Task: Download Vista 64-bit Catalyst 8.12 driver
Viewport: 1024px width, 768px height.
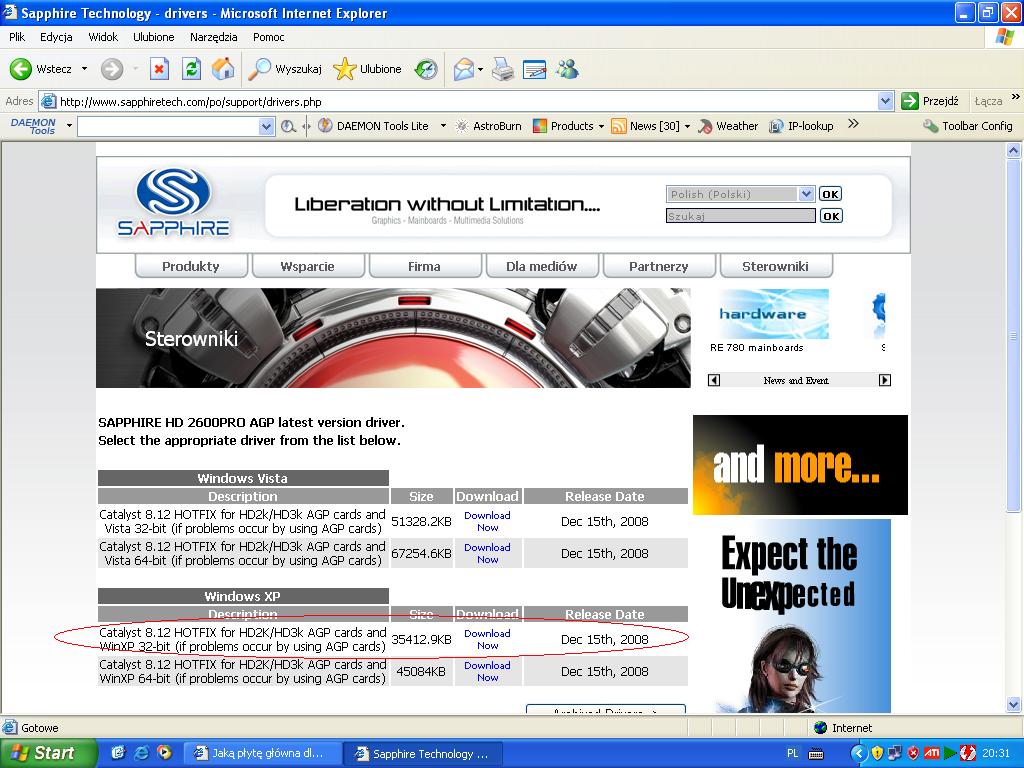Action: pyautogui.click(x=487, y=553)
